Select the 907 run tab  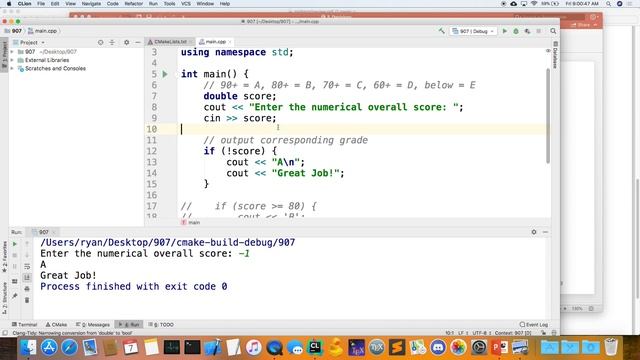tap(43, 232)
